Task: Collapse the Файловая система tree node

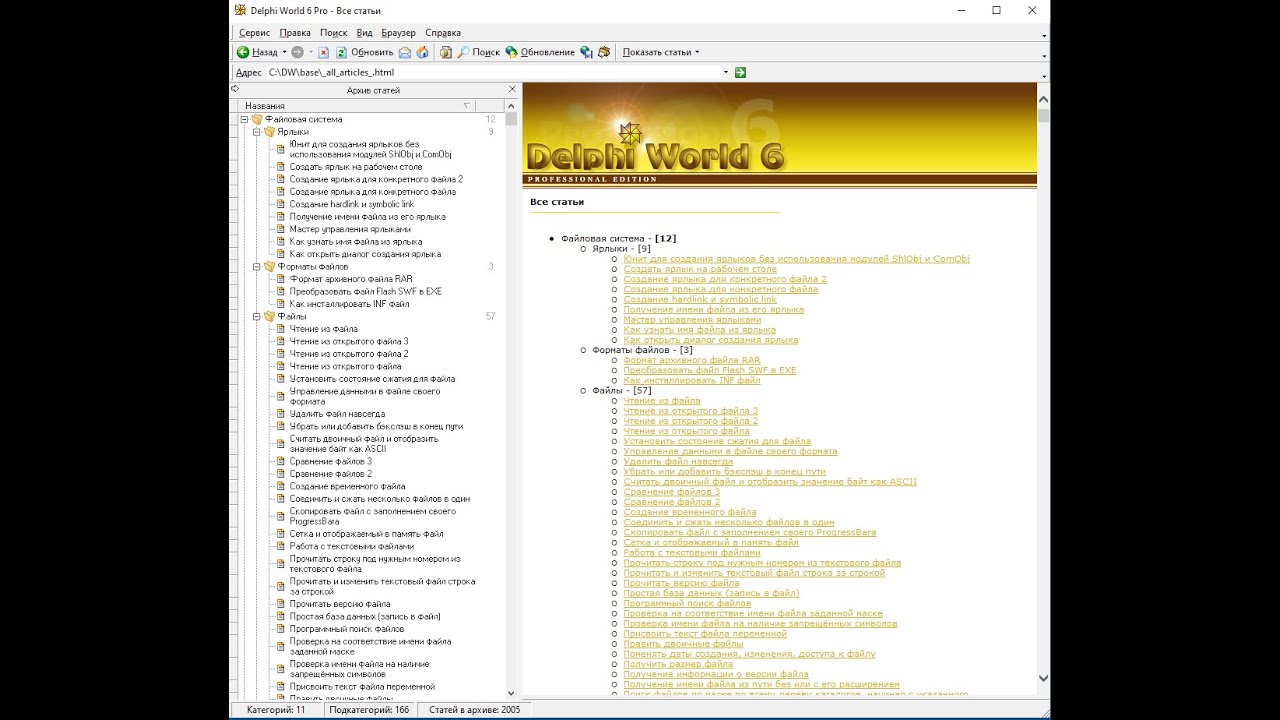Action: [x=244, y=119]
